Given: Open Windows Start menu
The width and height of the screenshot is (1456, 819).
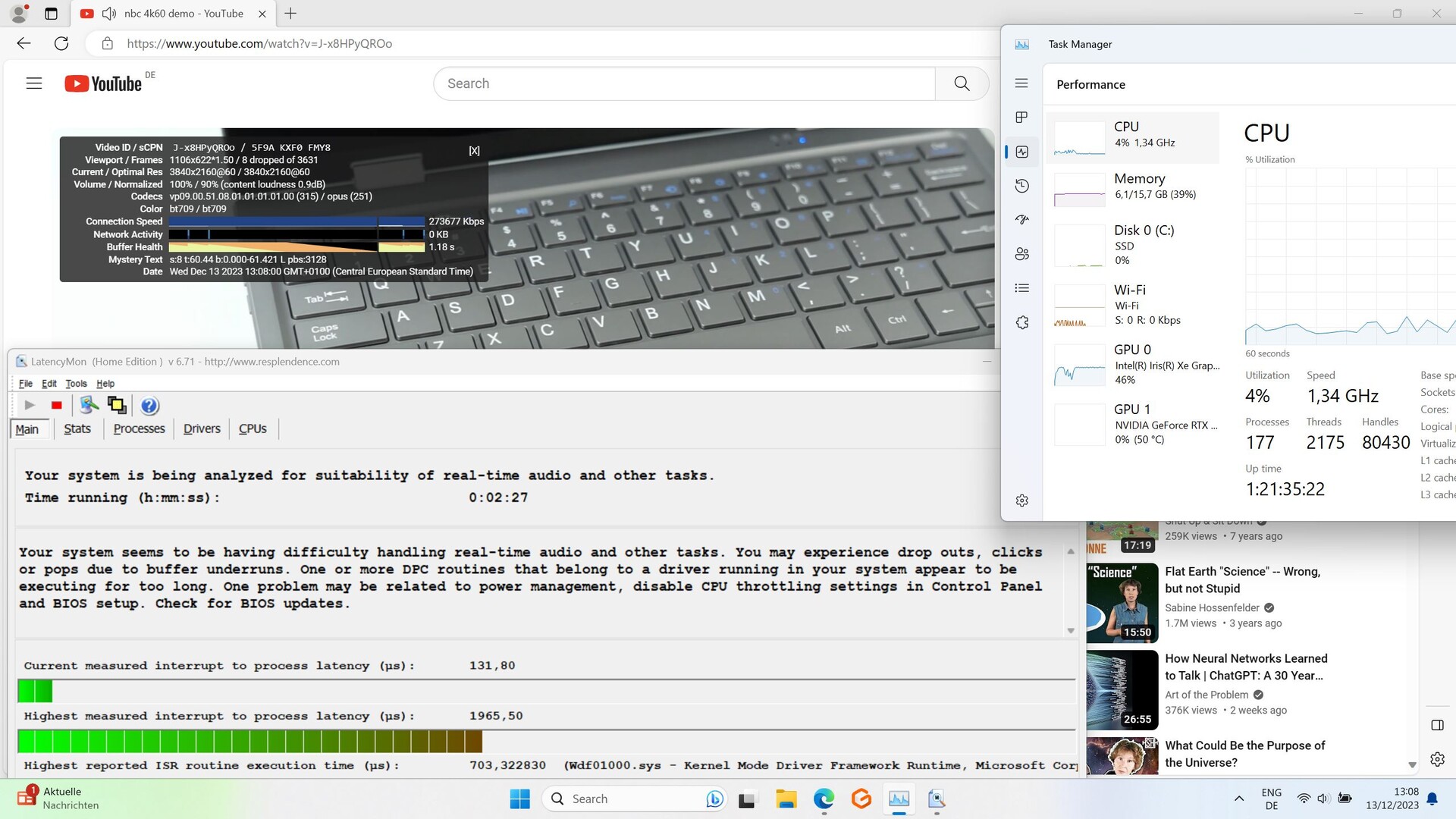Looking at the screenshot, I should click(x=519, y=799).
